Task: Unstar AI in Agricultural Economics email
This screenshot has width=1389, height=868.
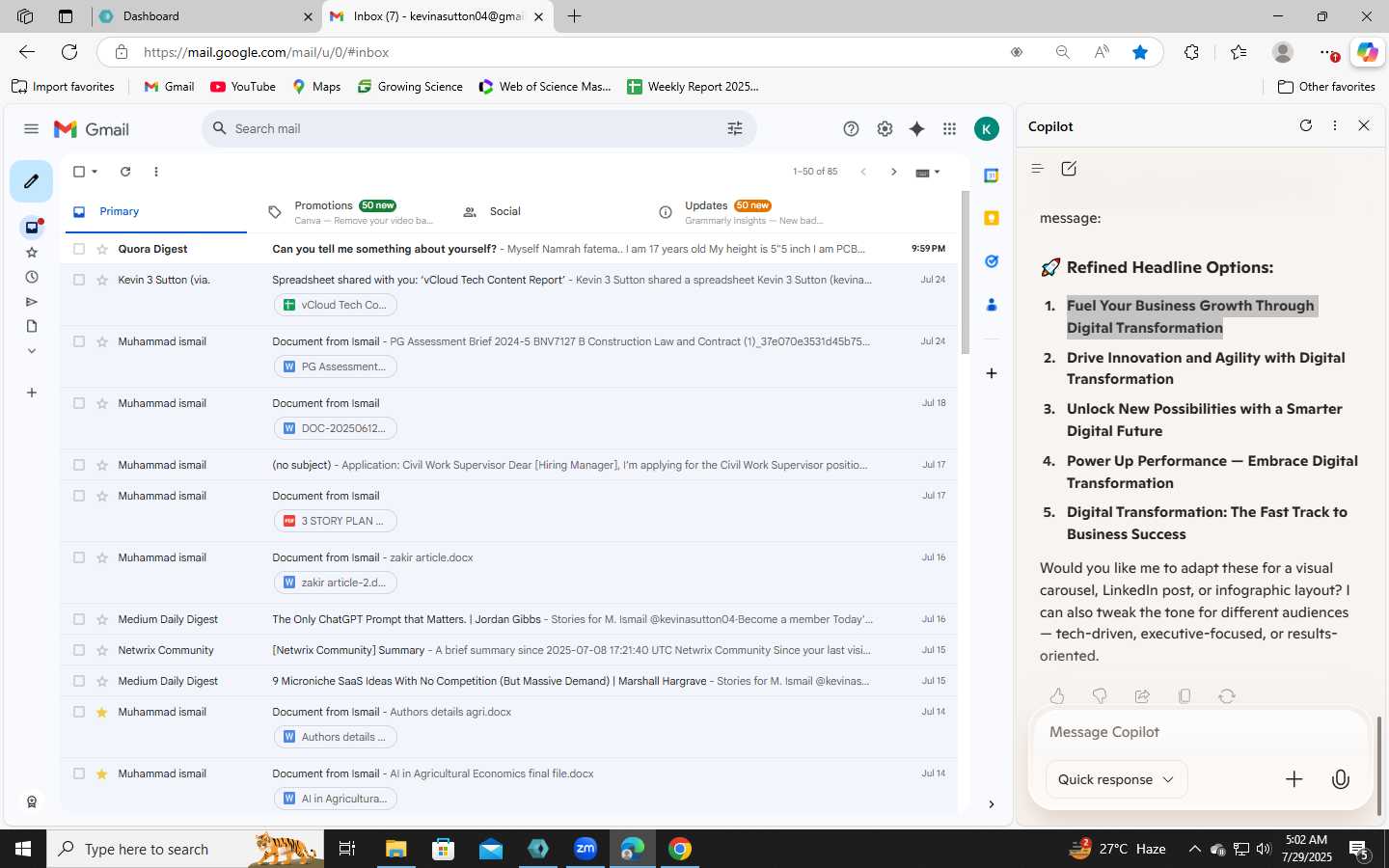Action: pyautogui.click(x=102, y=773)
